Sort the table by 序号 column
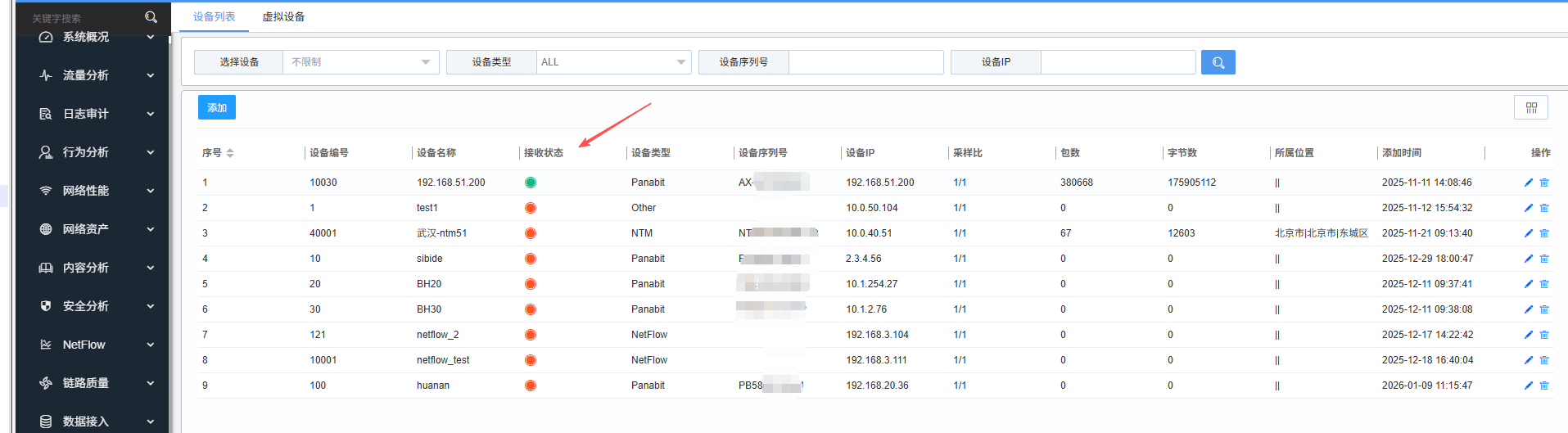Viewport: 1568px width, 433px height. [230, 153]
